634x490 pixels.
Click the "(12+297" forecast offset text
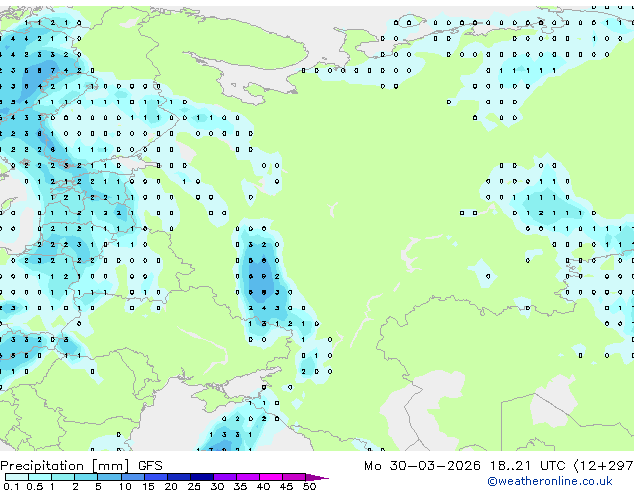pyautogui.click(x=604, y=466)
